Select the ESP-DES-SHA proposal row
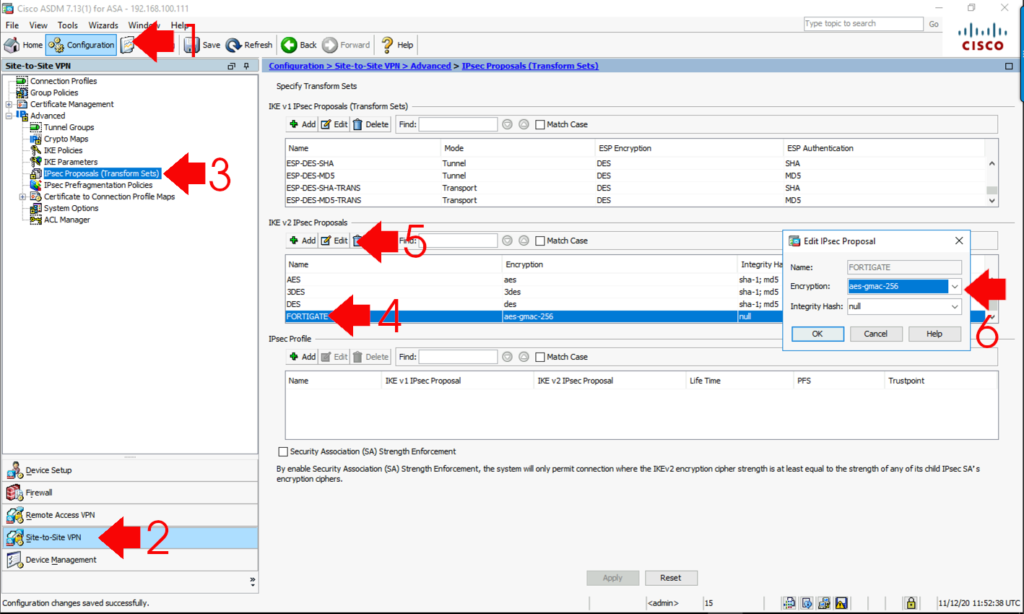The image size is (1024, 614). click(635, 163)
